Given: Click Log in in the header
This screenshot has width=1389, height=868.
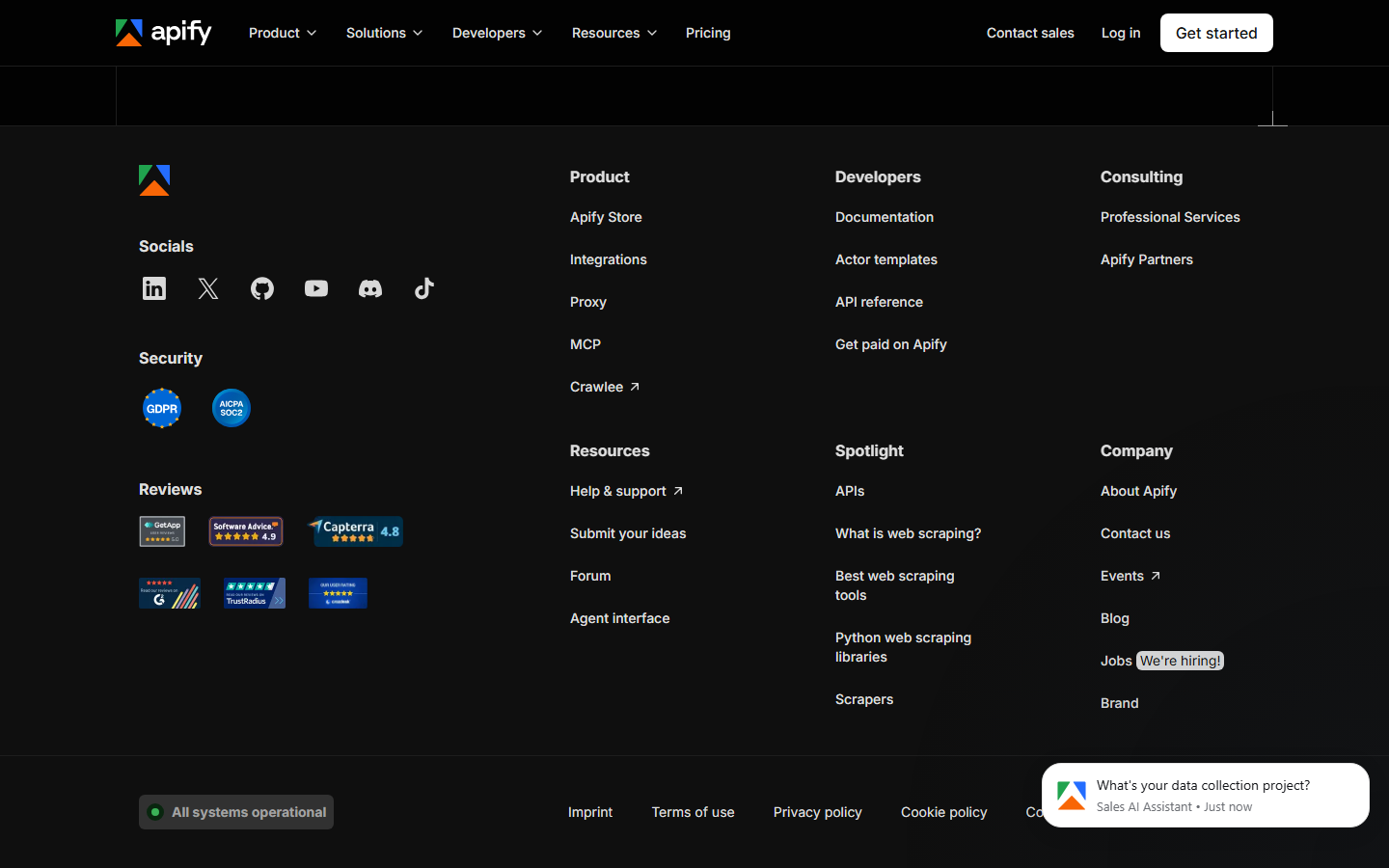Looking at the screenshot, I should (1121, 33).
